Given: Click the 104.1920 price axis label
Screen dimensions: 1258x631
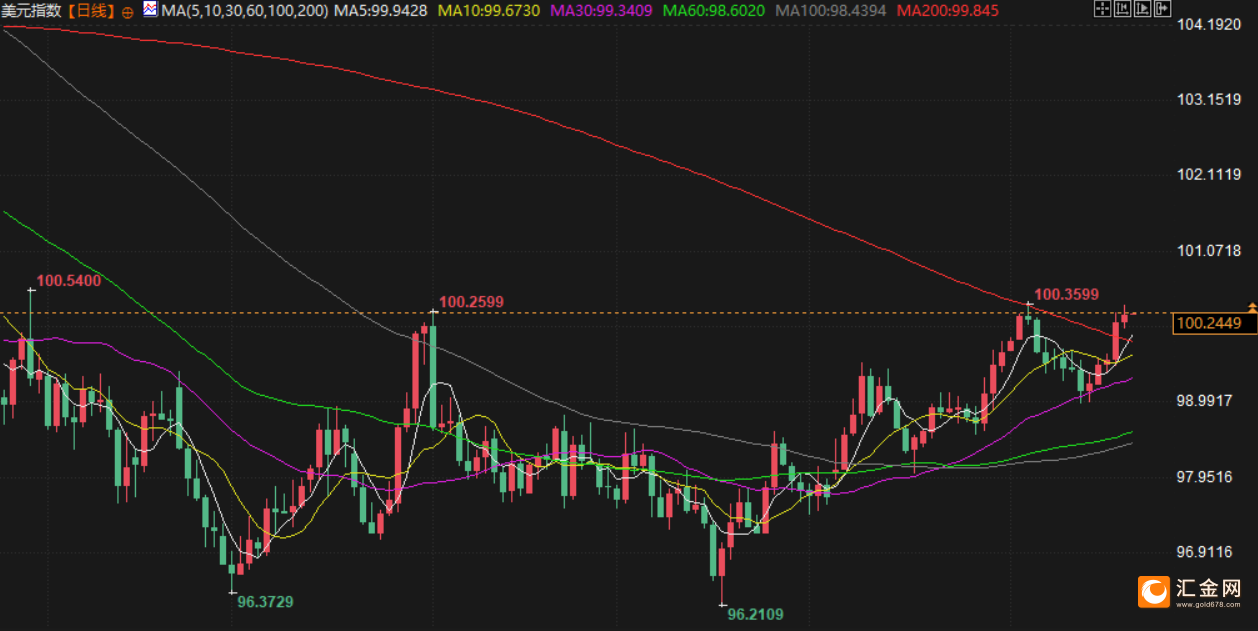Looking at the screenshot, I should pyautogui.click(x=1210, y=25).
